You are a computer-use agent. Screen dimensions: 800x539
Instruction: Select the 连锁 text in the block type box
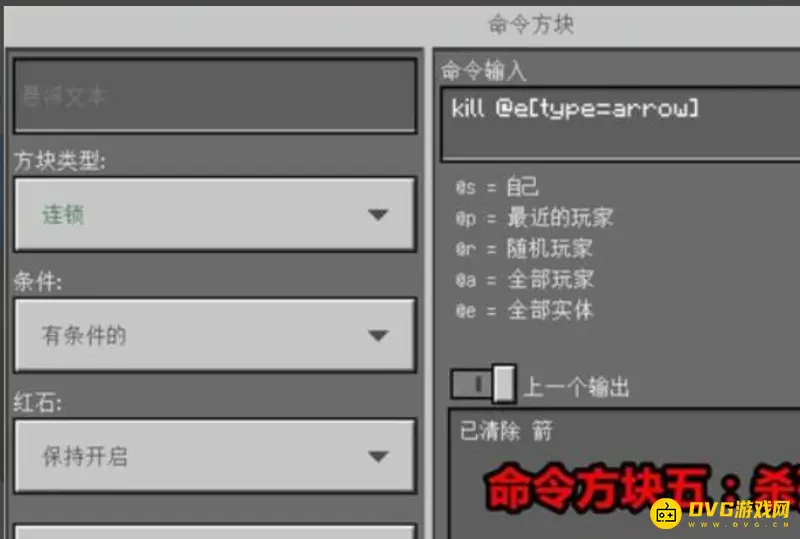tap(63, 215)
